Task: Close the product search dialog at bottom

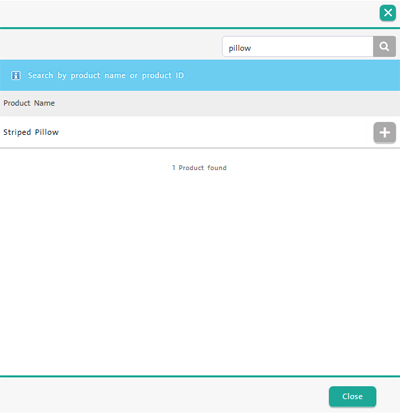Action: coord(352,396)
